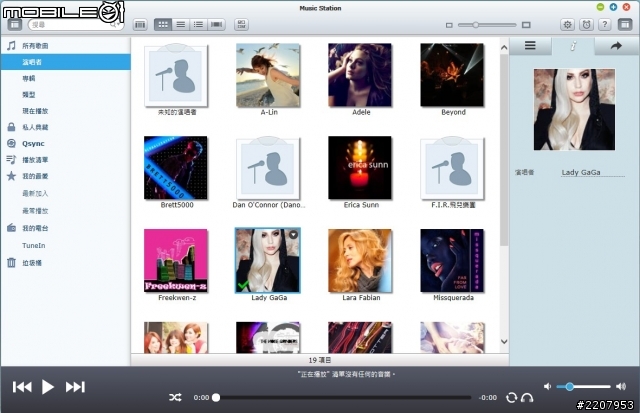Open the unknown artist placeholder thumbnail
The height and width of the screenshot is (413, 640).
tap(176, 75)
